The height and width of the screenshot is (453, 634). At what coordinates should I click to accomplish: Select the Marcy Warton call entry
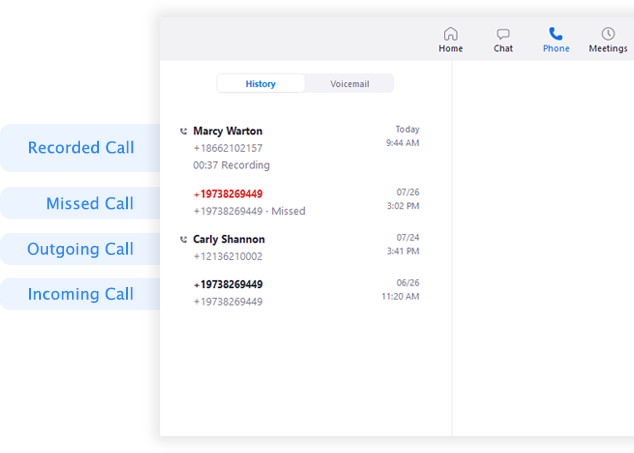[299, 148]
